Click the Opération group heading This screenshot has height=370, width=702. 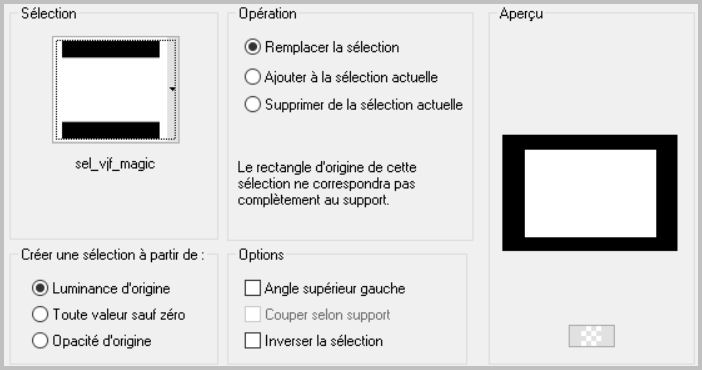(267, 13)
